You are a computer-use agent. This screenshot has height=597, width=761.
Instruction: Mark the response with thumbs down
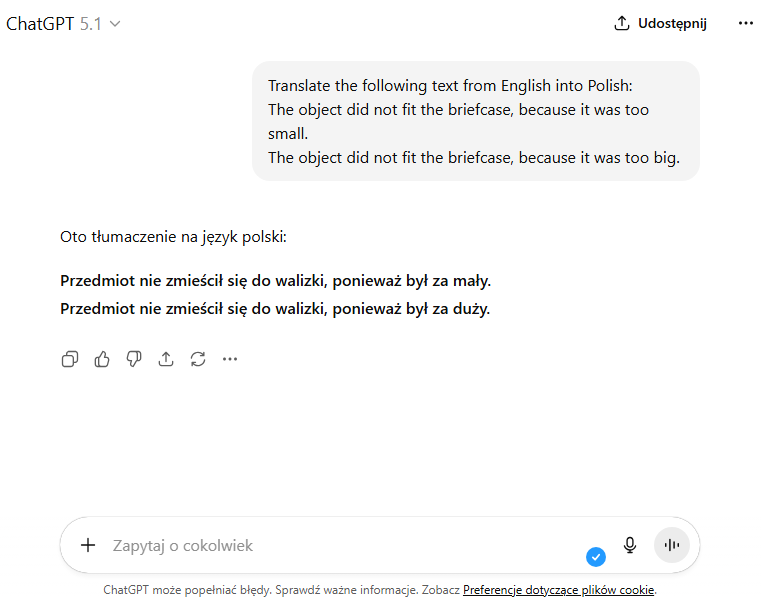coord(134,359)
